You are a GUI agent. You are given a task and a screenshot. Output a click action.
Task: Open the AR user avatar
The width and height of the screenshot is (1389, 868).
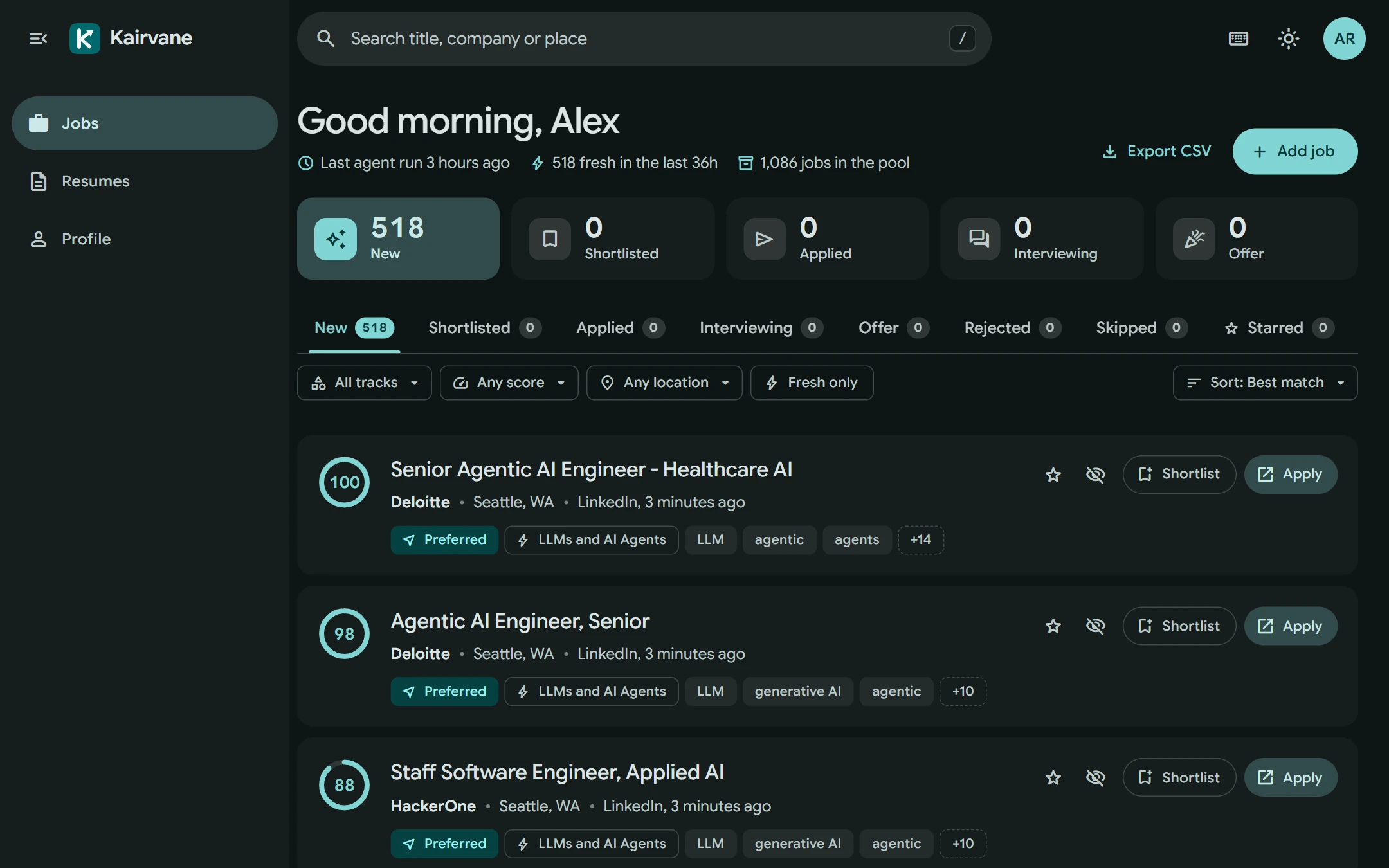(x=1344, y=39)
